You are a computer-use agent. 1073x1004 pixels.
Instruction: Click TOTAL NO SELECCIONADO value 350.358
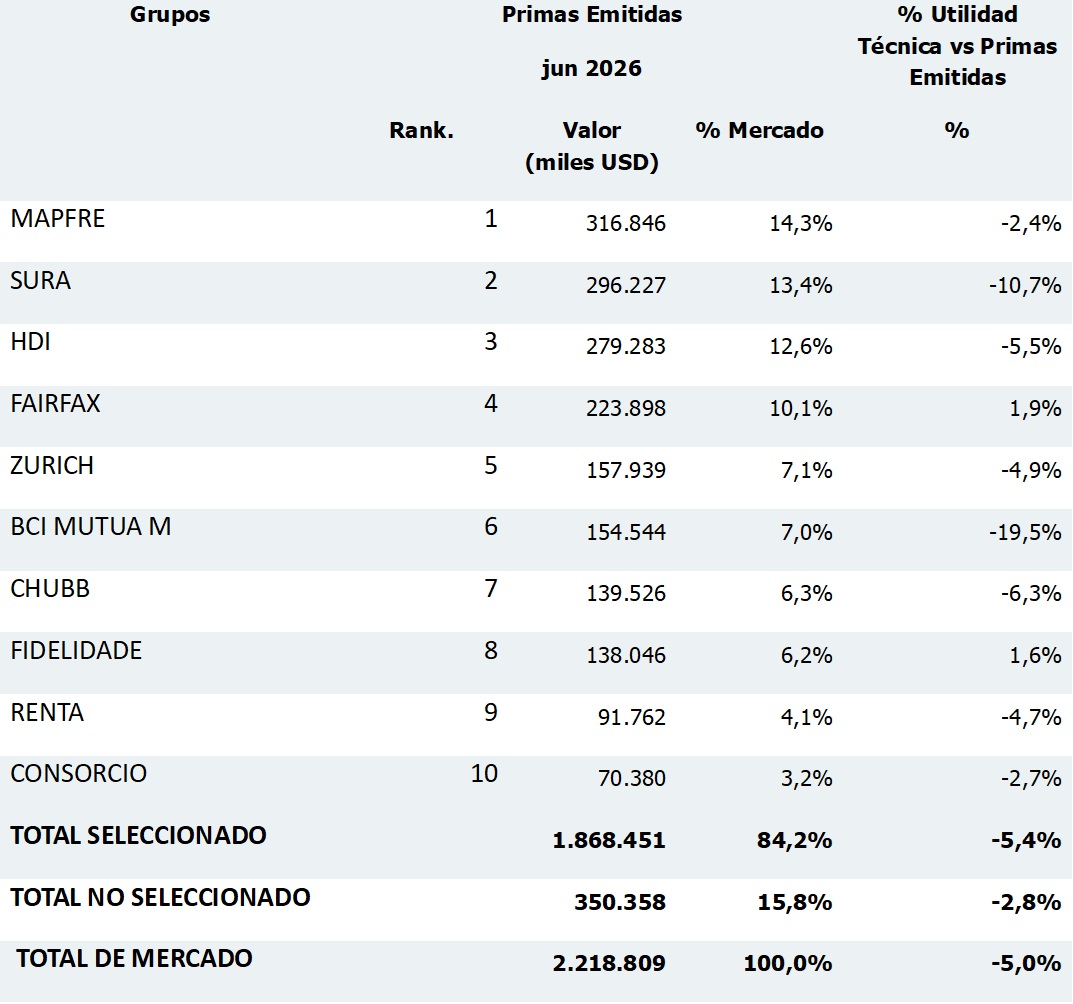pyautogui.click(x=620, y=902)
